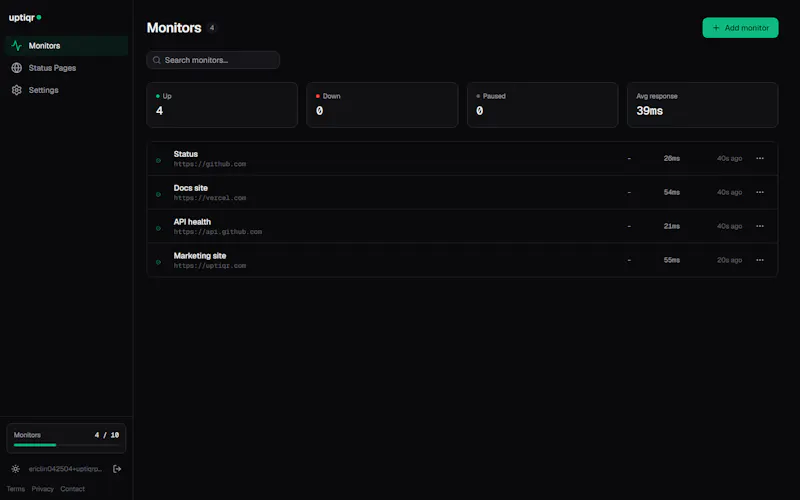Screen dimensions: 800x500
Task: Click the 55ms response time
Action: [671, 260]
